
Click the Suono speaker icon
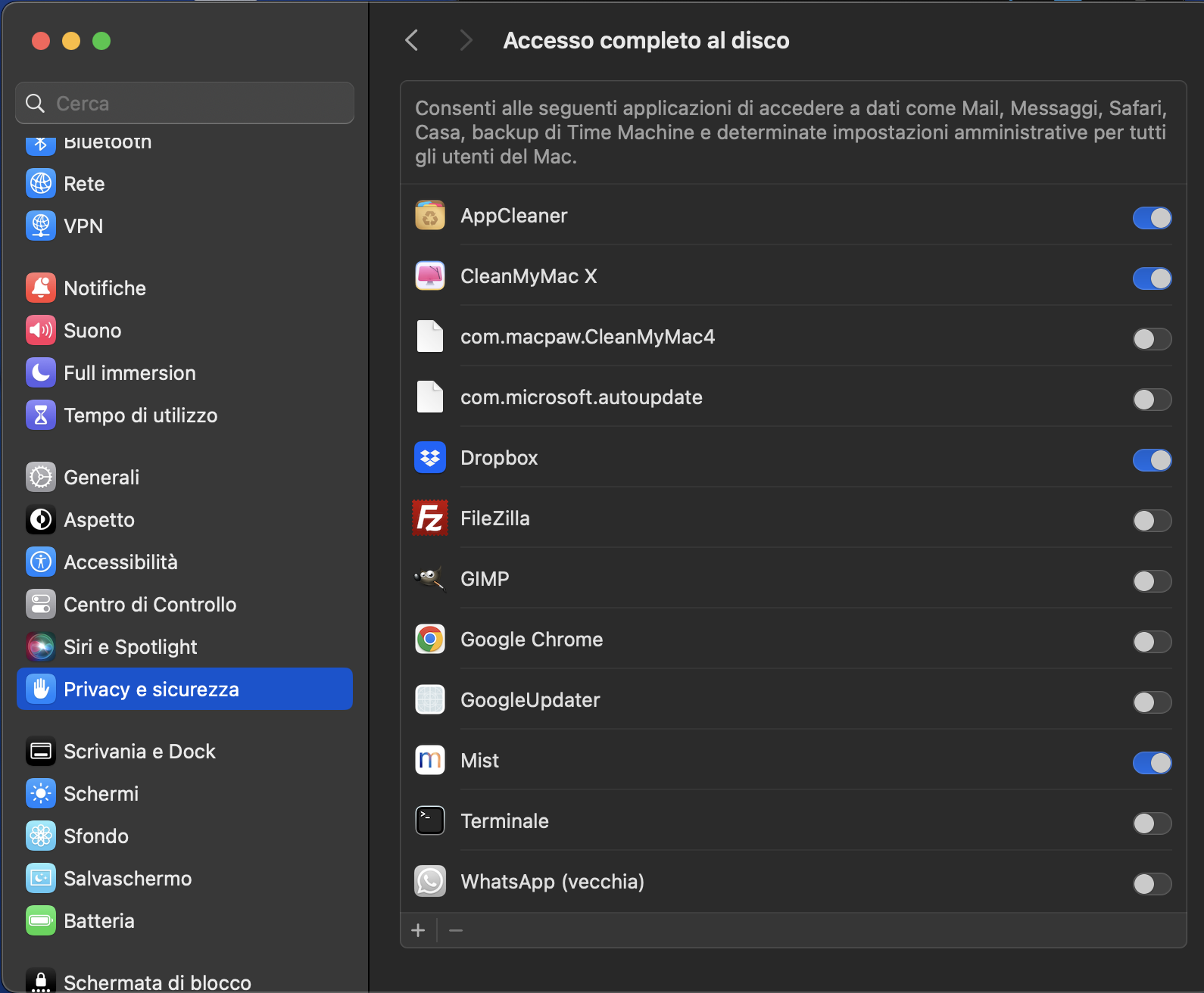tap(41, 330)
